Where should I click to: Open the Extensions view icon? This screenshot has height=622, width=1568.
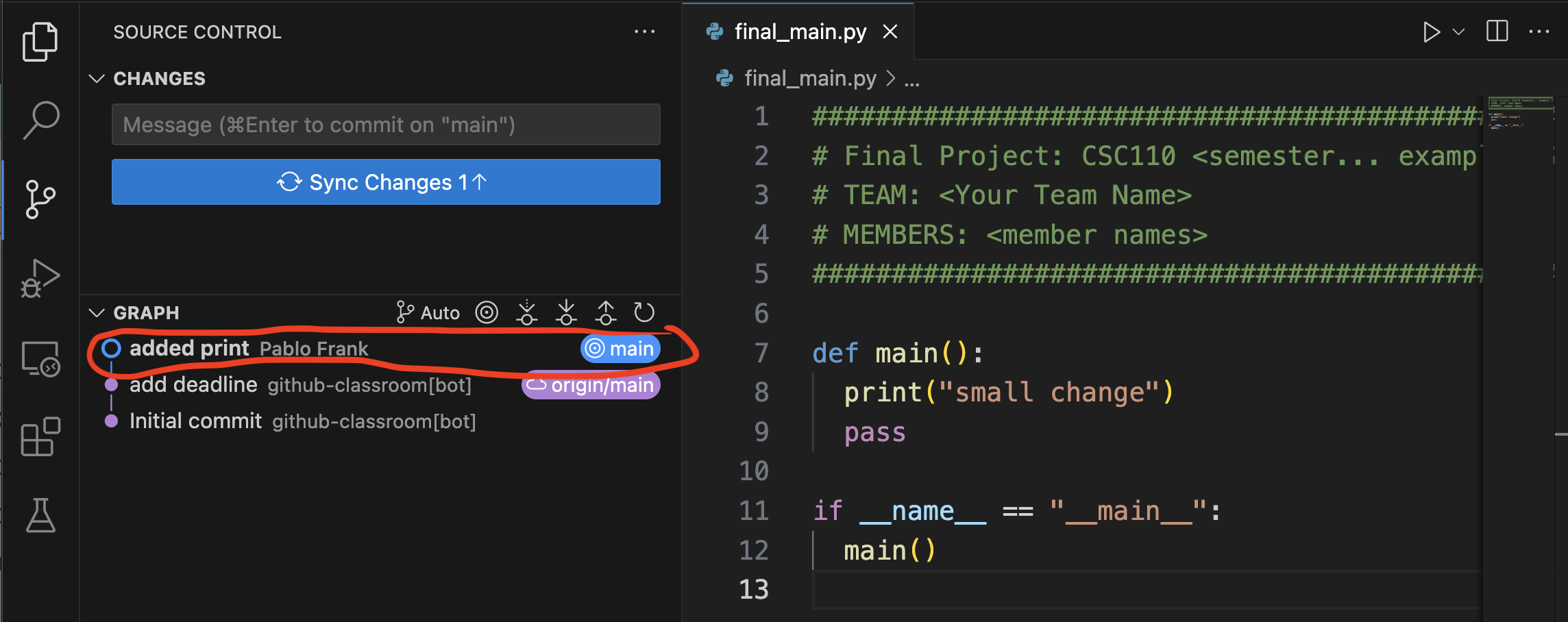(40, 436)
